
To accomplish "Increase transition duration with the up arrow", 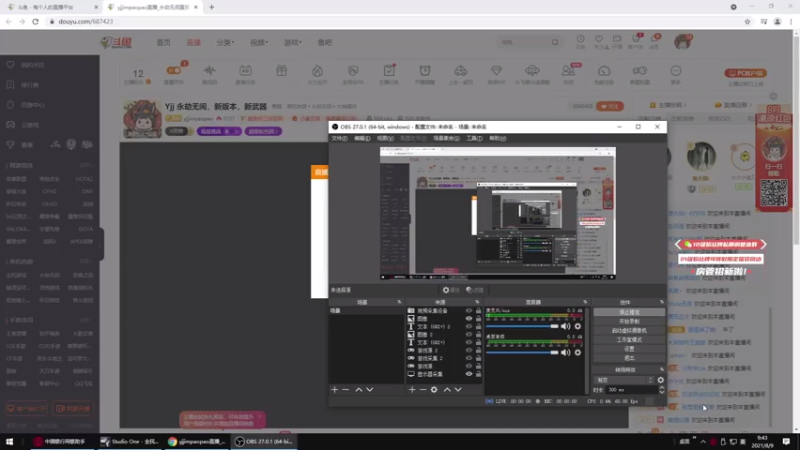I will click(x=662, y=388).
